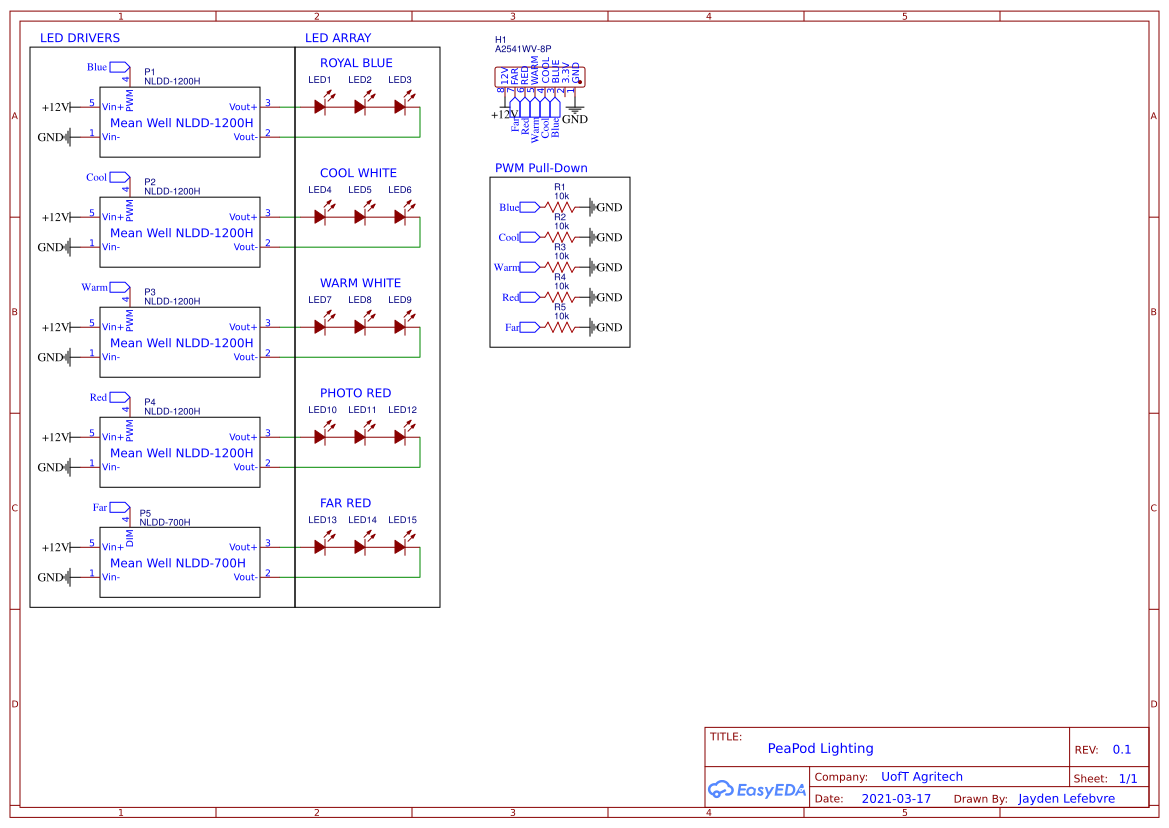Select the REV 0.1 revision value
Screen dimensions: 1169x828
click(1121, 750)
